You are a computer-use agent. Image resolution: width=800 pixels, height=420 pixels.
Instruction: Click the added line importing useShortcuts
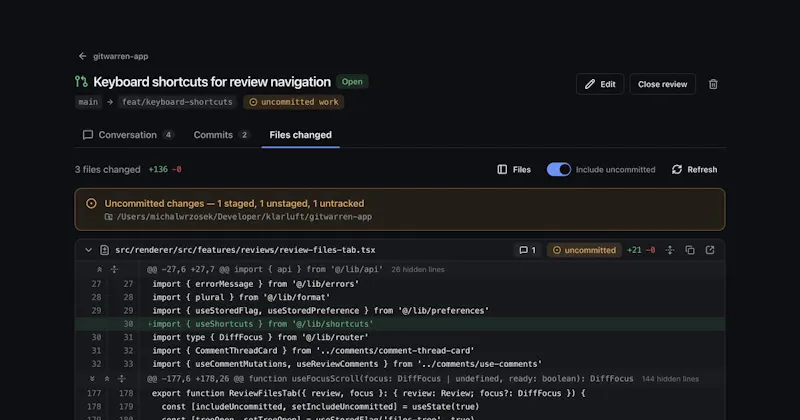click(400, 324)
